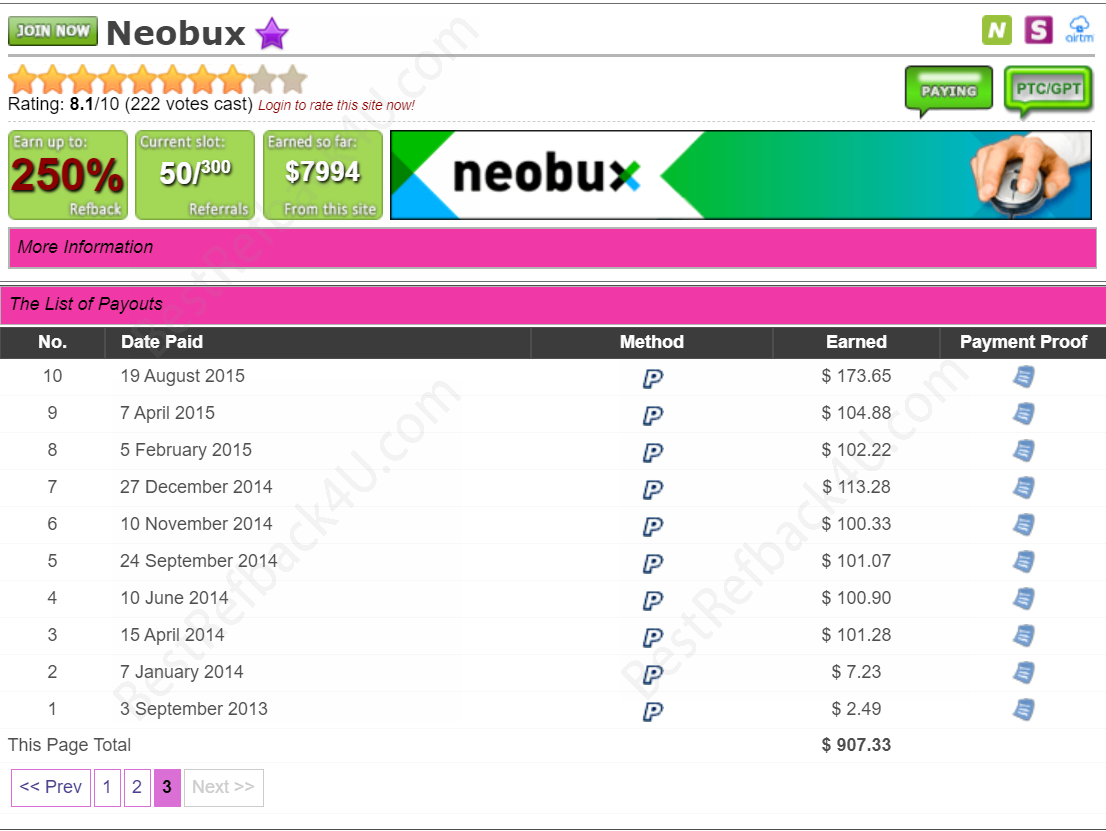The height and width of the screenshot is (831, 1106).
Task: Click PayPal icon in 19 August 2015 row
Action: coord(652,379)
